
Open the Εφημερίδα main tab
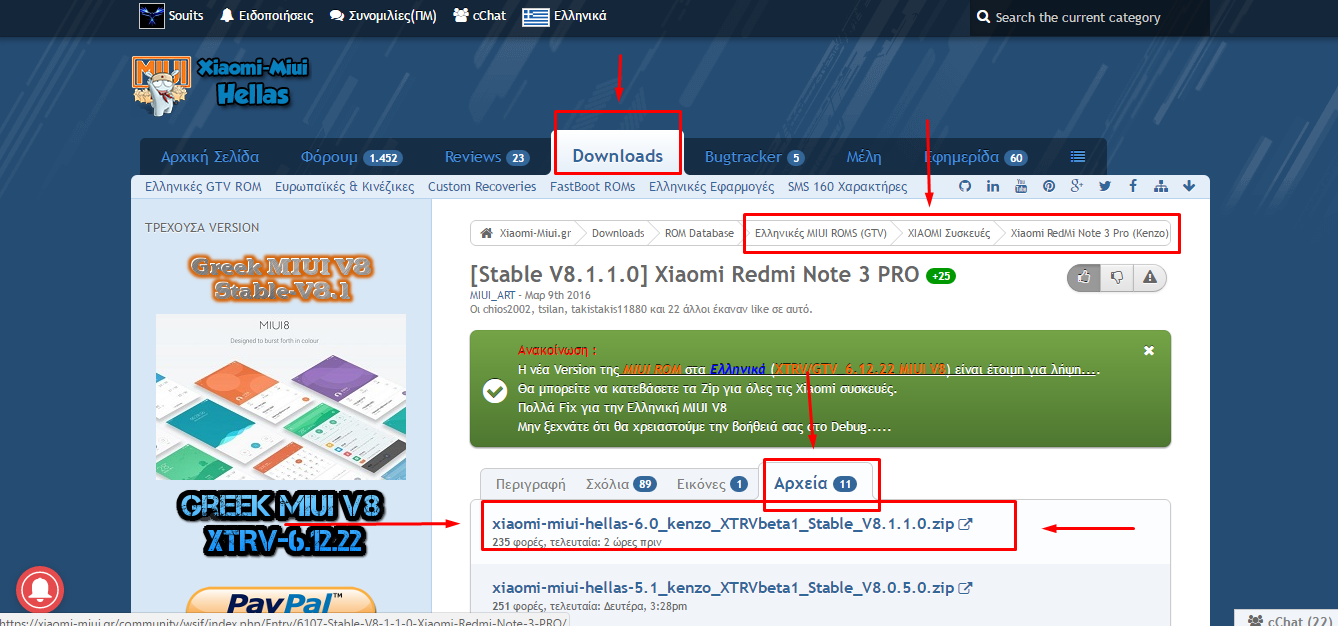975,157
